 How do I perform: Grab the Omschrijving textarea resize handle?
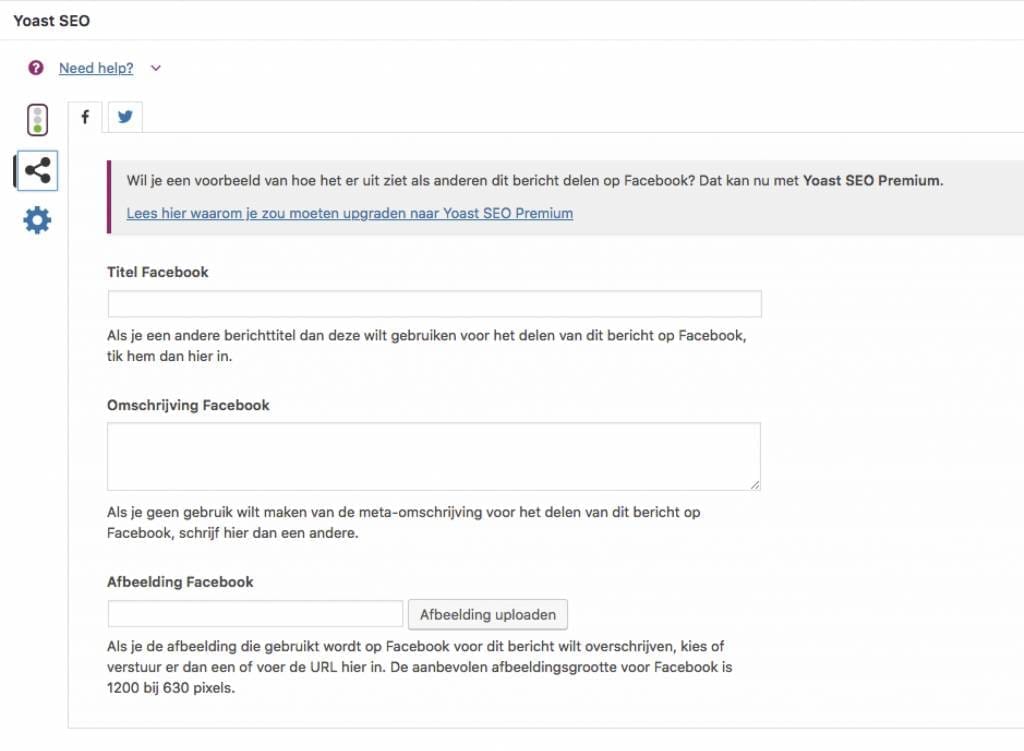coord(755,485)
